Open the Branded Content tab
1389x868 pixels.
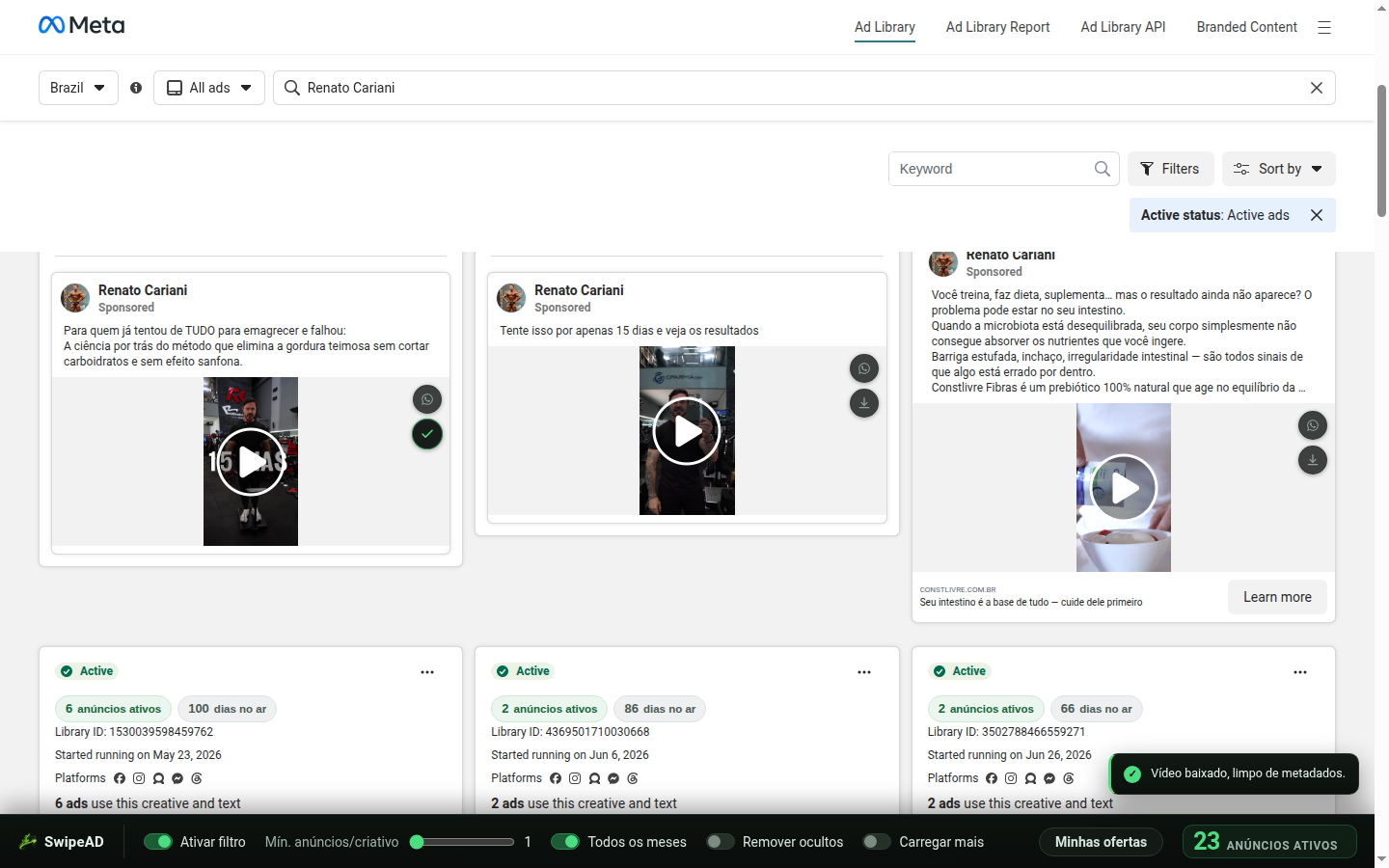[x=1247, y=27]
